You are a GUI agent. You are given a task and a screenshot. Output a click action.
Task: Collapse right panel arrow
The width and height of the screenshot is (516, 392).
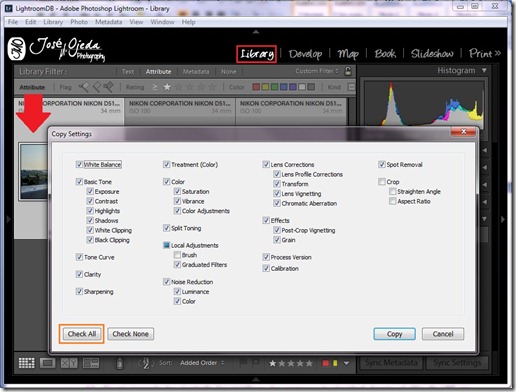503,219
